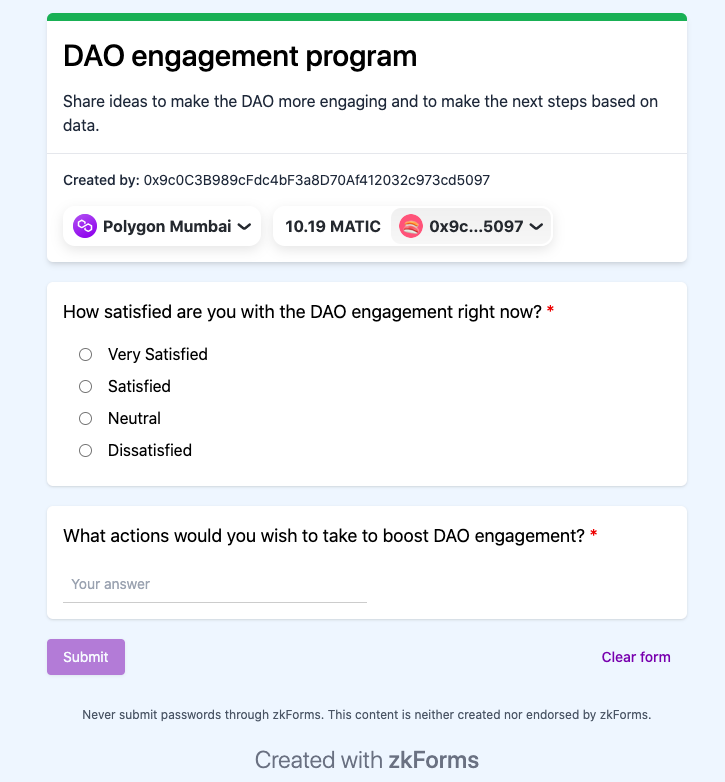Choose the Satisfied radio button
Screen dimensions: 725x782
tap(86, 386)
